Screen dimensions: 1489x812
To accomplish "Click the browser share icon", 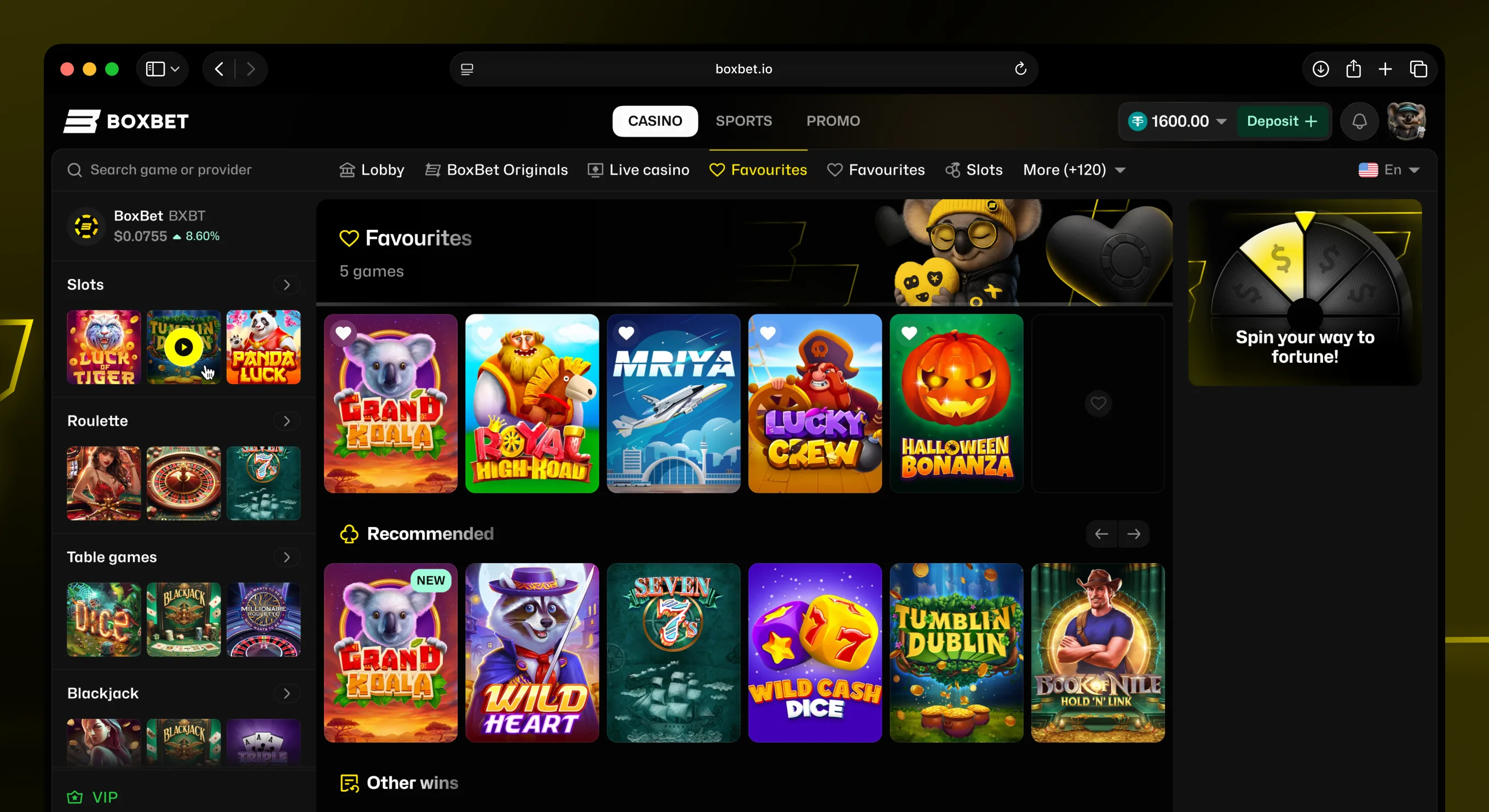I will 1353,69.
